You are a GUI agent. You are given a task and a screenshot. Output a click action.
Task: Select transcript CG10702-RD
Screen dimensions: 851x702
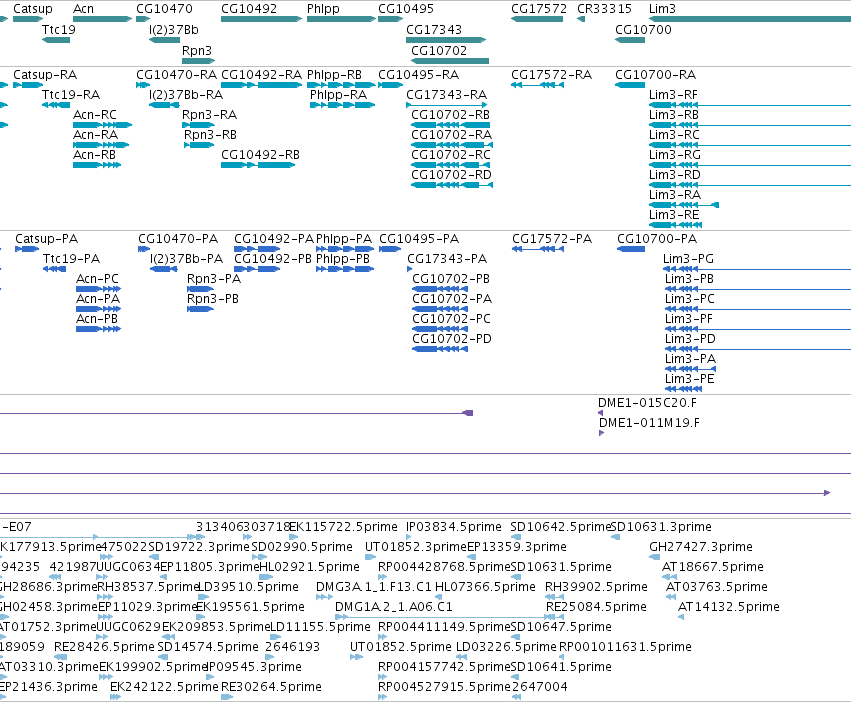(452, 185)
